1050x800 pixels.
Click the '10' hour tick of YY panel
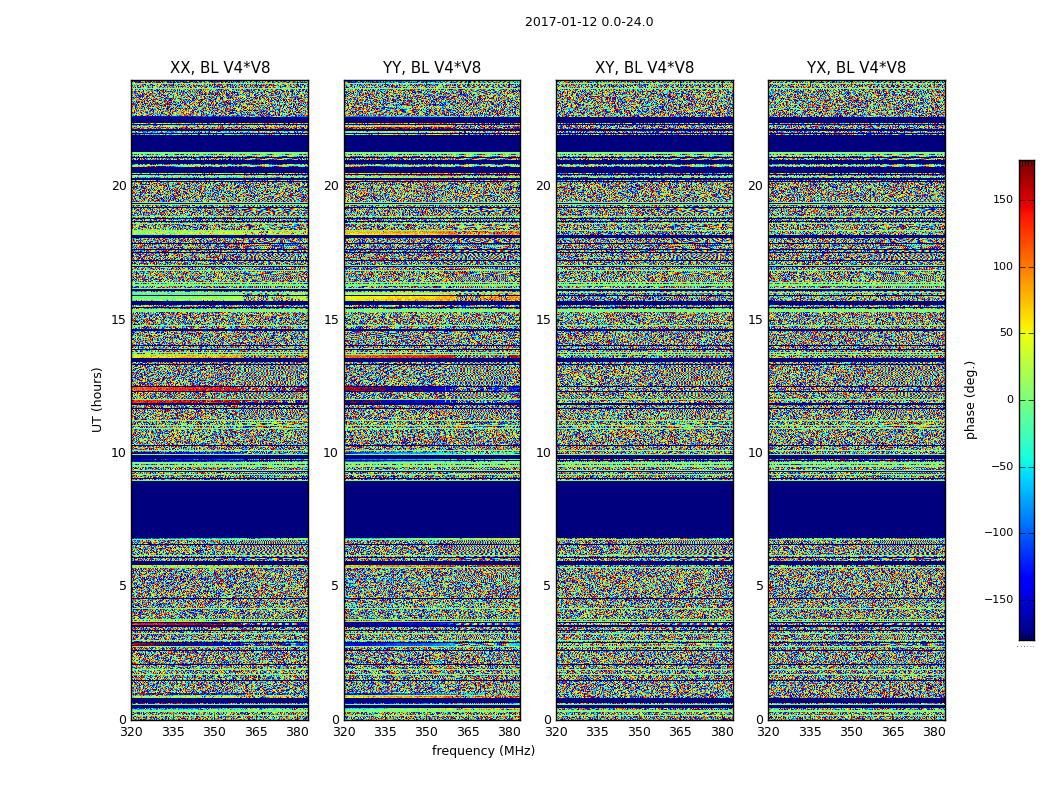click(331, 453)
